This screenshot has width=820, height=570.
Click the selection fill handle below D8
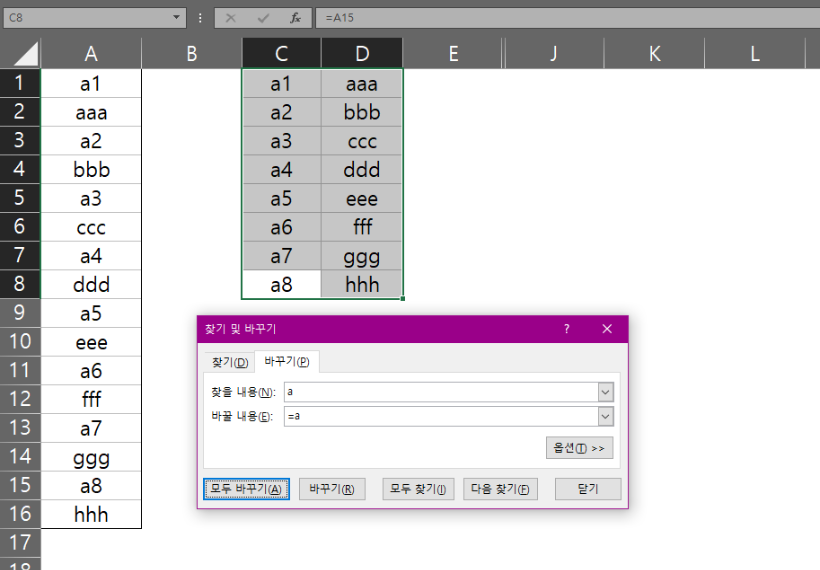(403, 299)
